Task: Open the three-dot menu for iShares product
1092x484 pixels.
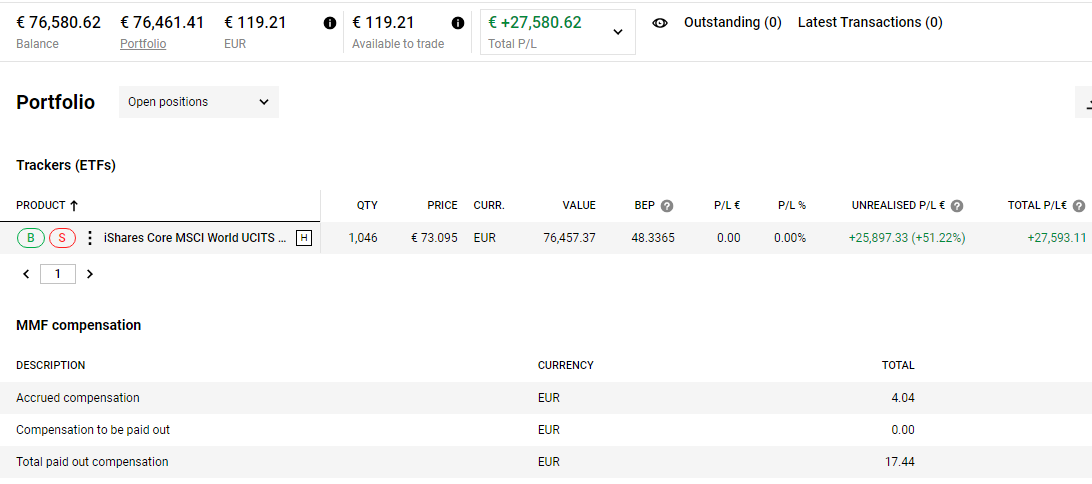Action: coord(89,238)
